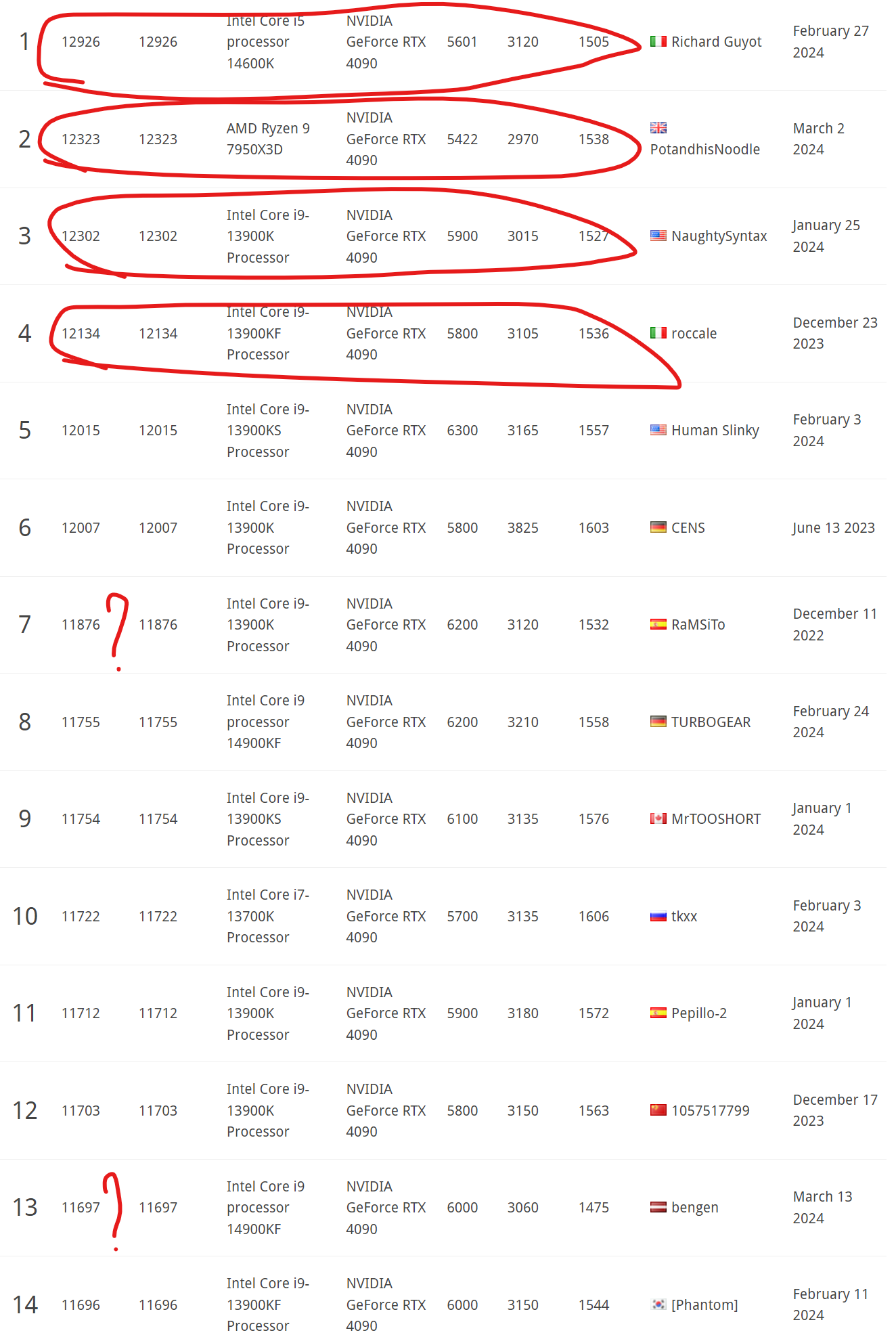The image size is (896, 1337).
Task: Click the UK flag above PotandhisNoodle
Action: (658, 127)
